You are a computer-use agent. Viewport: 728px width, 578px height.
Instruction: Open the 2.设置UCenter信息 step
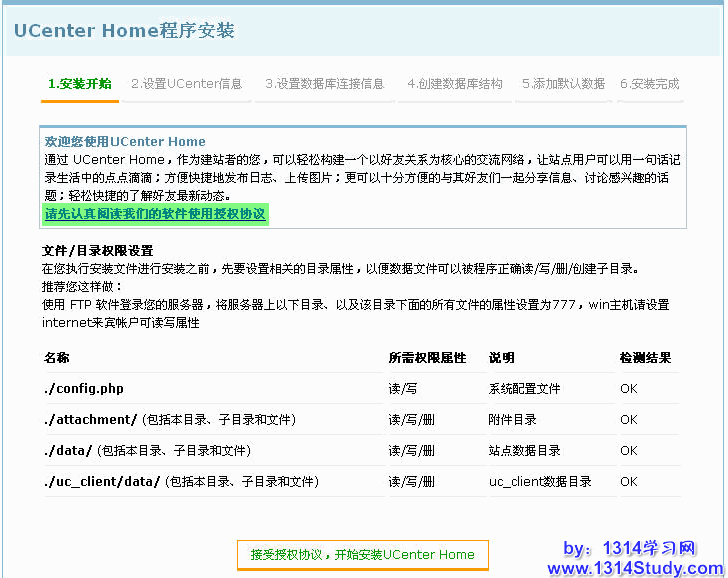187,84
